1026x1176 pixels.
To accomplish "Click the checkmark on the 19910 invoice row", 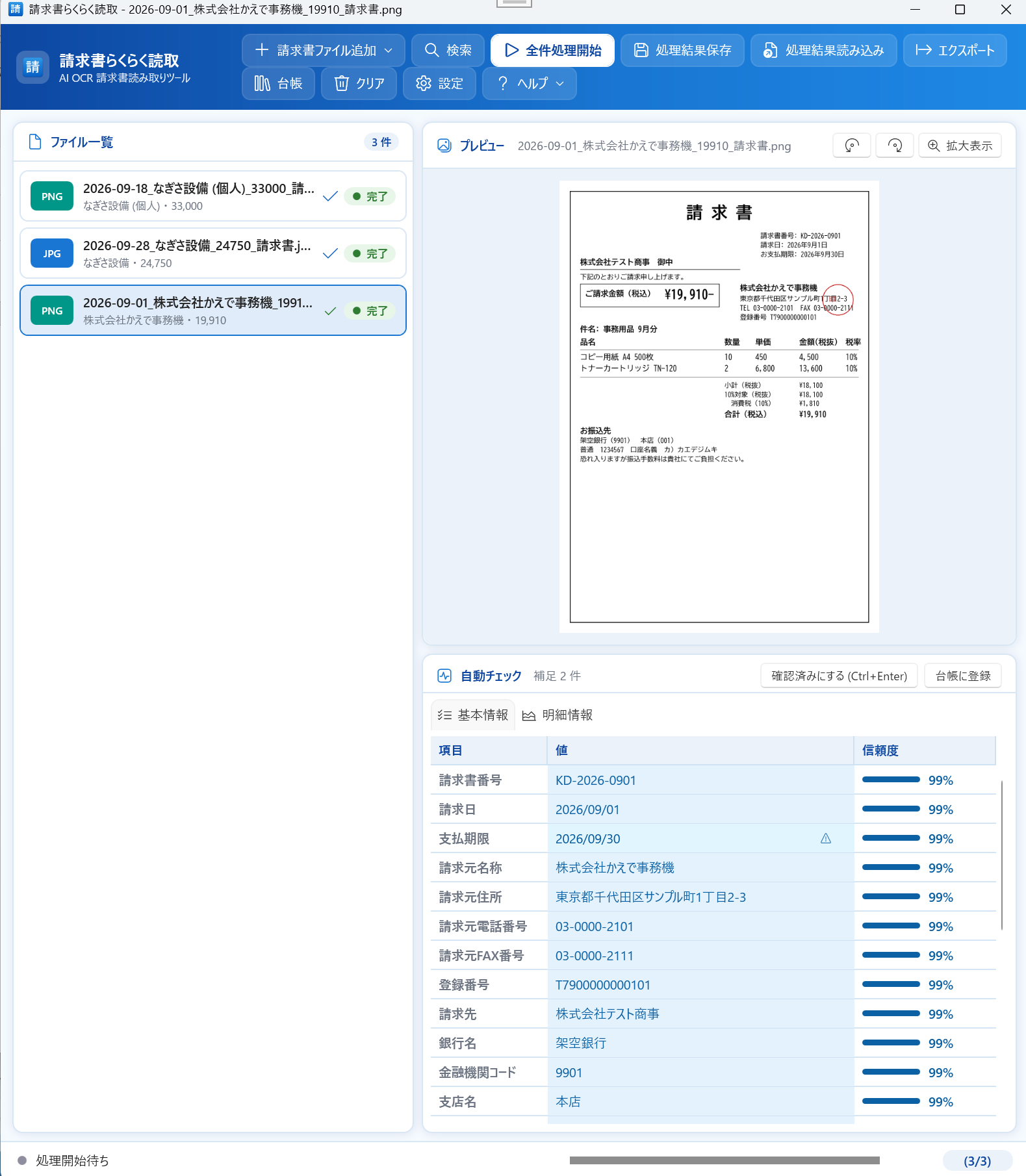I will tap(330, 311).
